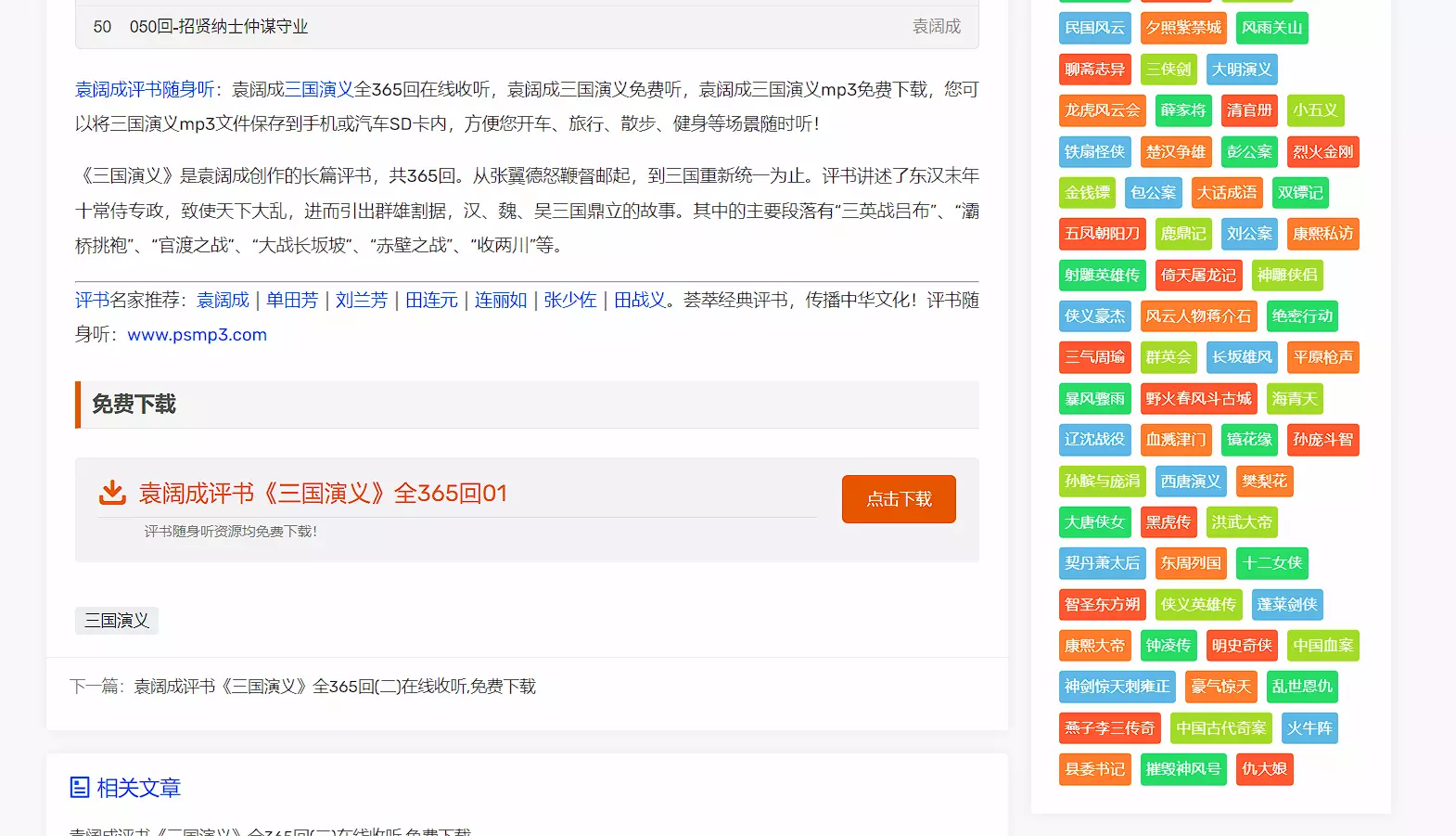
Task: Play episode 050回-招贤纳士仲谋守业
Action: 219,27
